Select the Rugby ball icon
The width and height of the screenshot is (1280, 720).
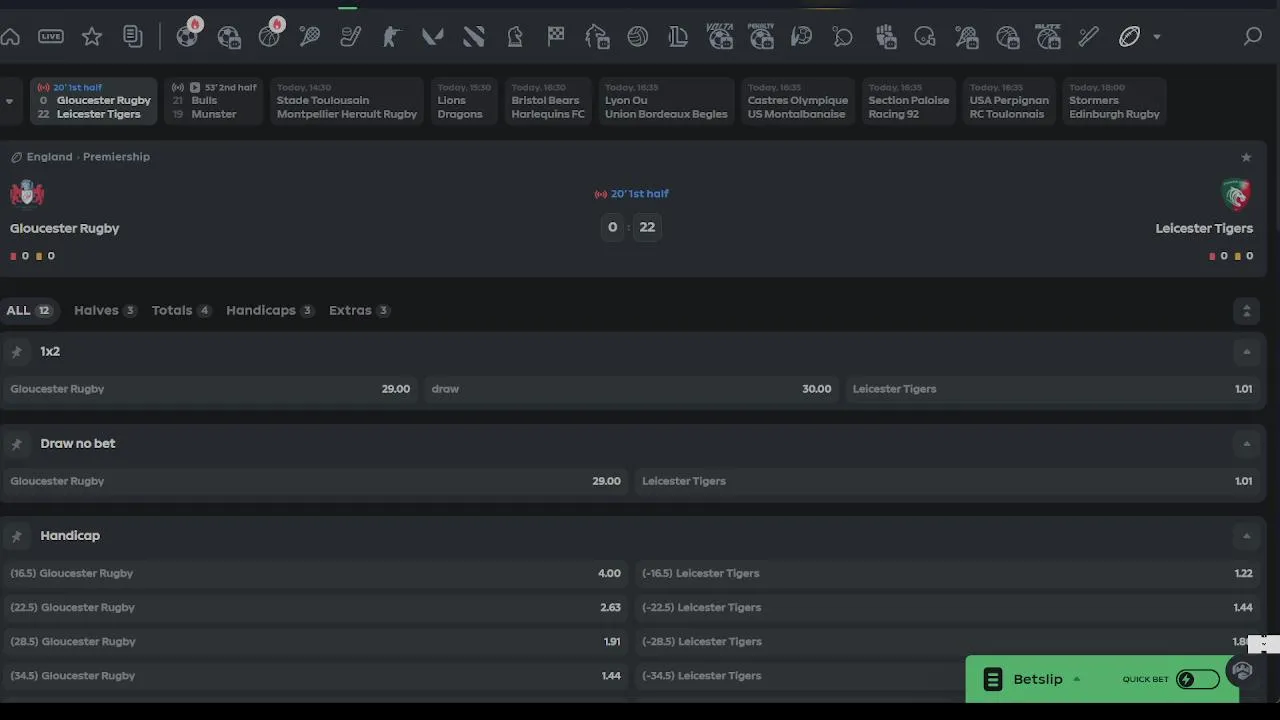click(x=1130, y=37)
